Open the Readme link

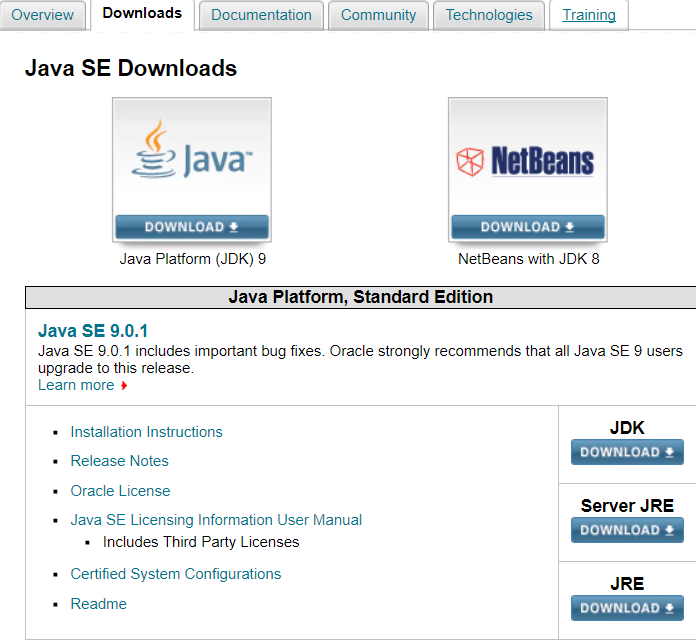[99, 604]
